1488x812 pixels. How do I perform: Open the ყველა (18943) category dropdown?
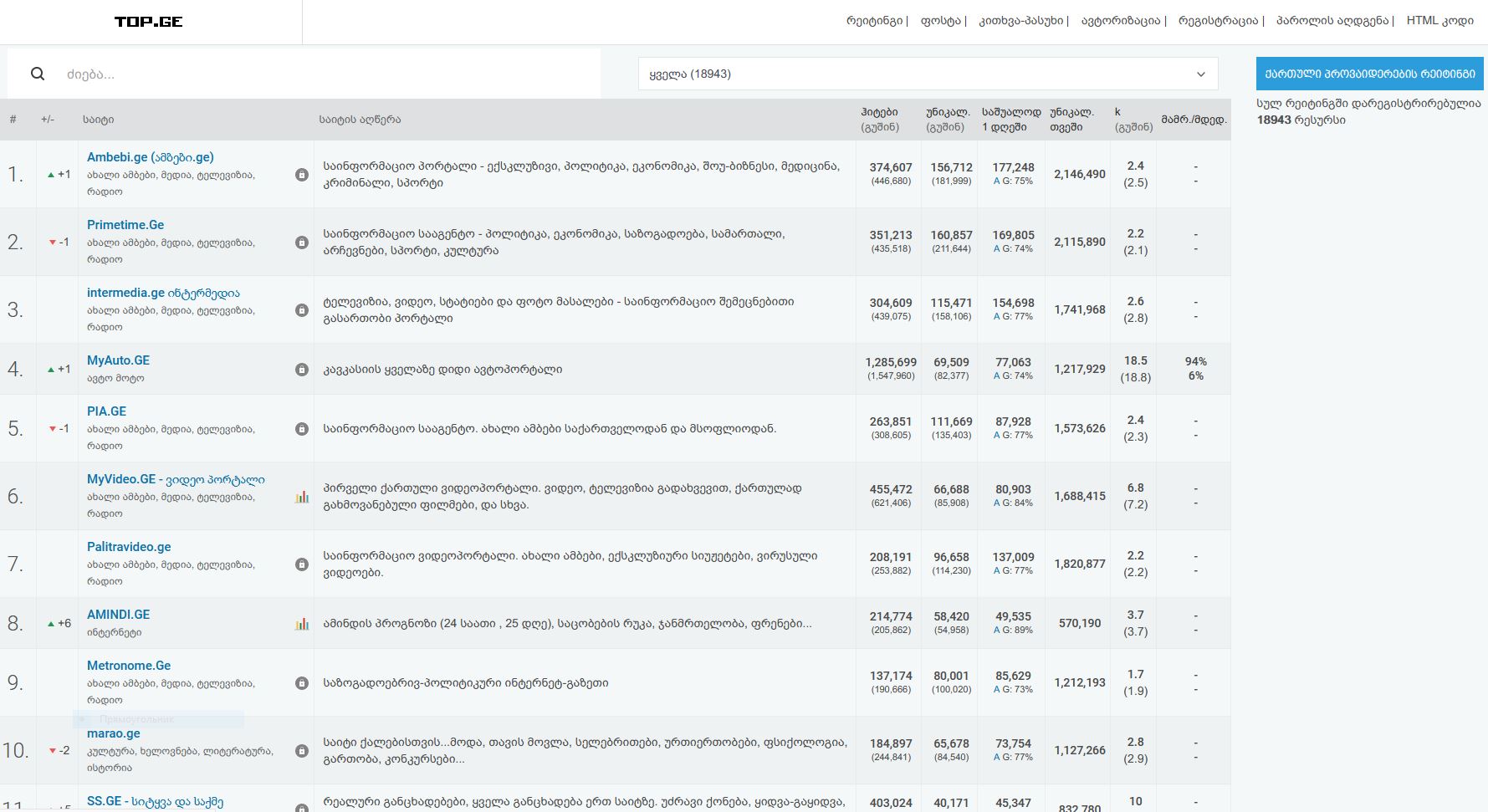[x=928, y=74]
